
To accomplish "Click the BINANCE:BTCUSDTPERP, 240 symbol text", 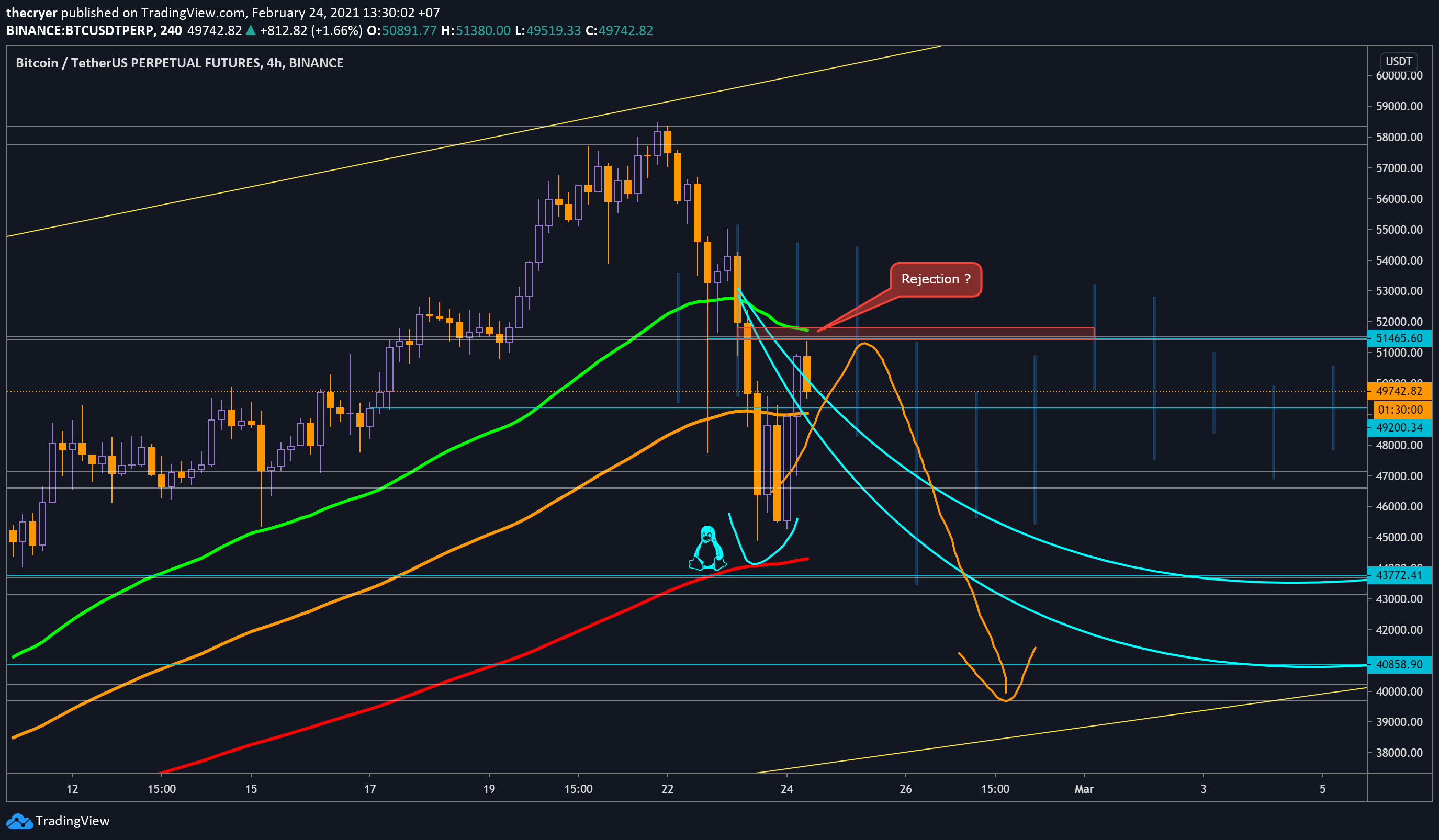I will (x=94, y=30).
